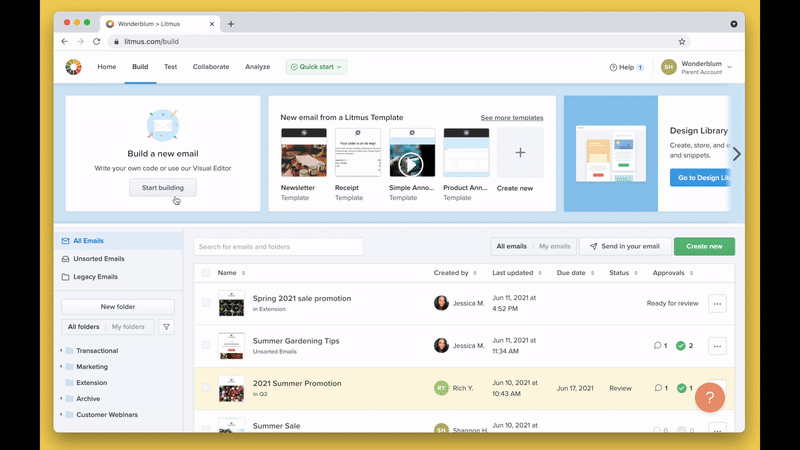800x450 pixels.
Task: Sort emails by Name column
Action: (x=231, y=273)
